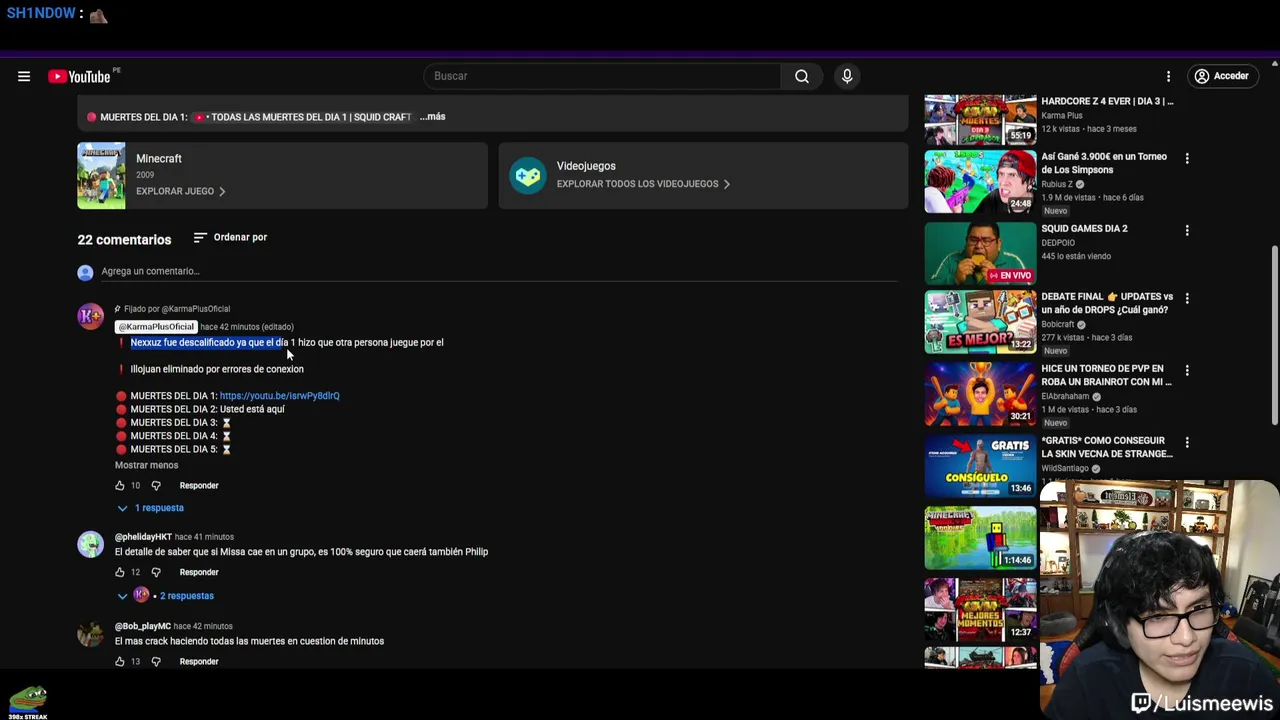Like the @Bob_playMC comment

120,662
